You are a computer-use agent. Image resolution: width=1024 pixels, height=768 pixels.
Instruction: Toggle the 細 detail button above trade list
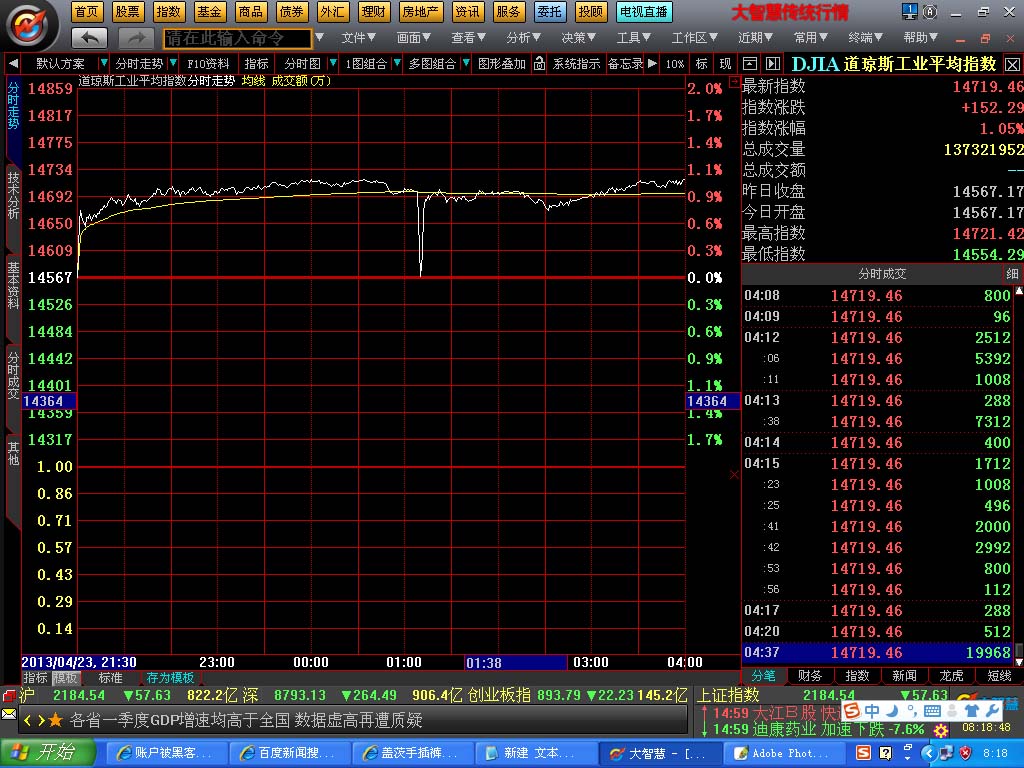click(x=1012, y=274)
